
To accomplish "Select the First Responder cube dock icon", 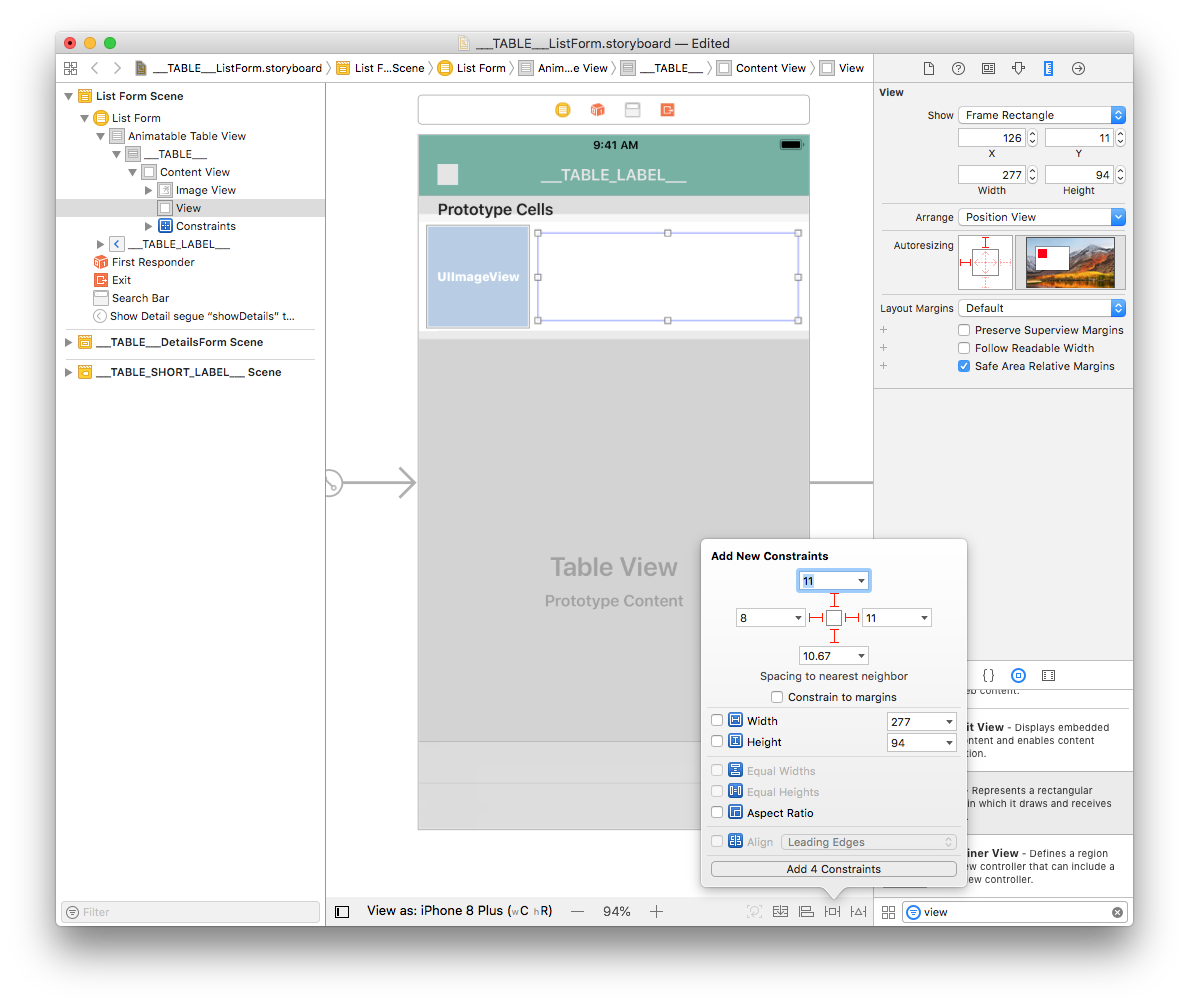I will click(598, 110).
